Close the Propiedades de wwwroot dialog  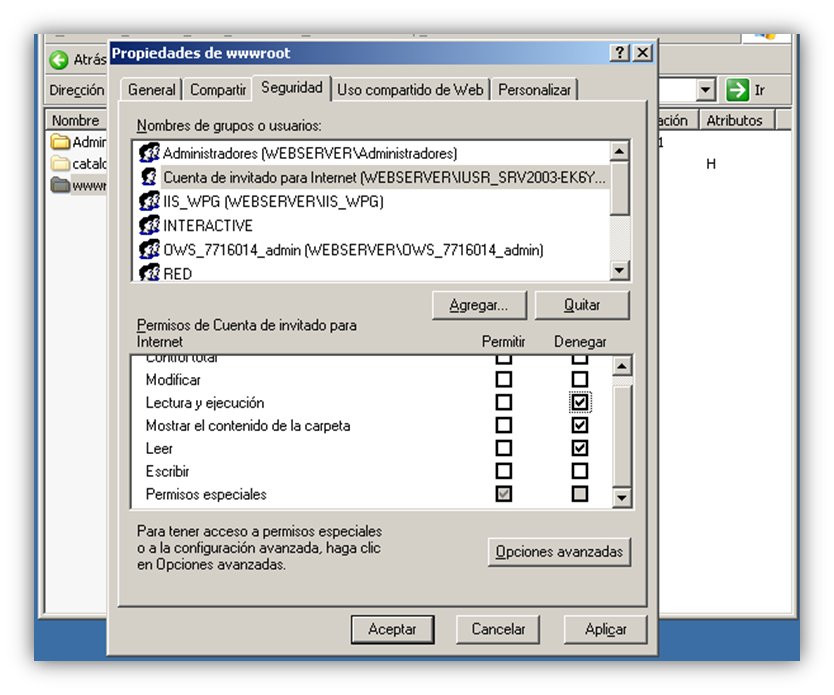click(x=643, y=53)
